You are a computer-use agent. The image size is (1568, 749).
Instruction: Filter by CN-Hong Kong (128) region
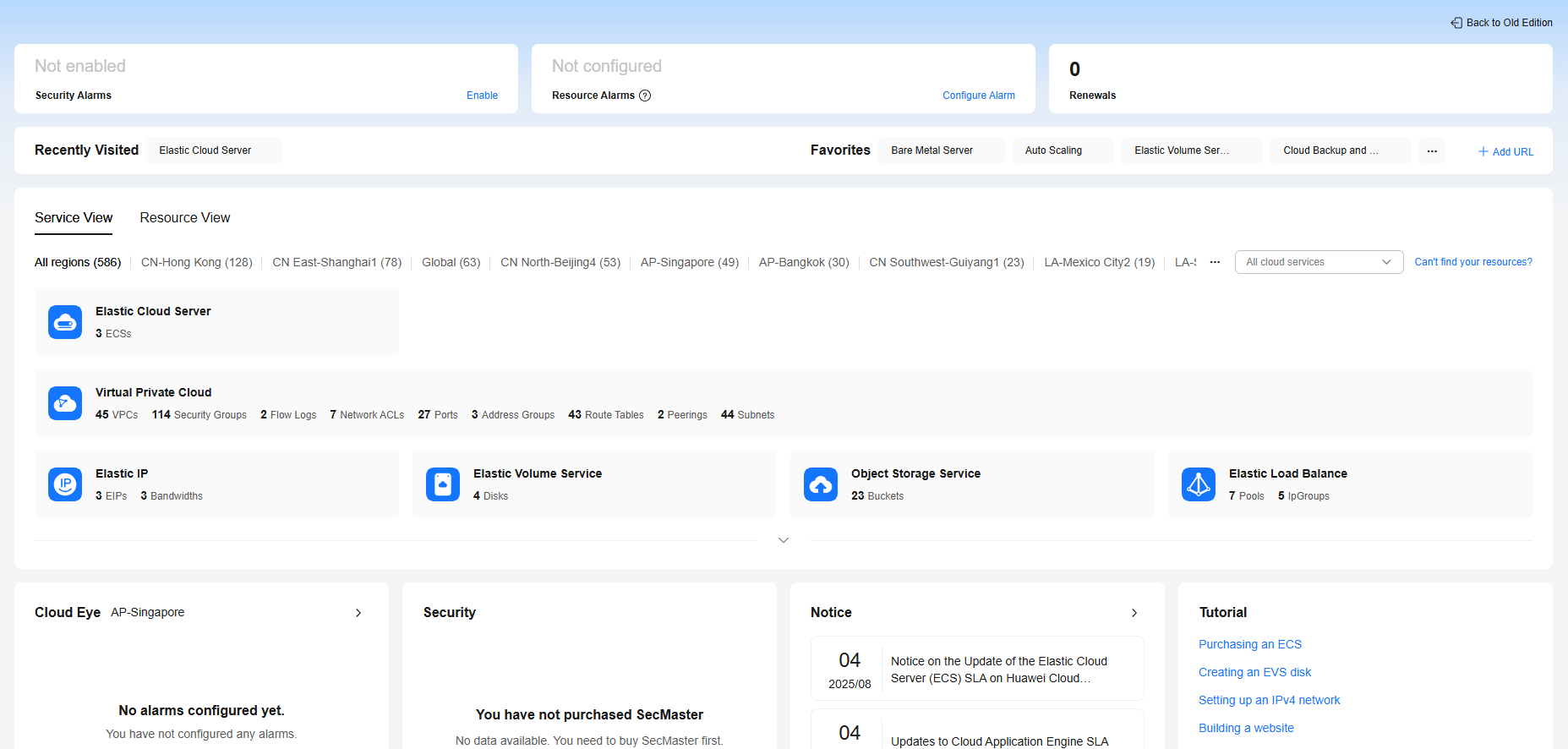[197, 262]
